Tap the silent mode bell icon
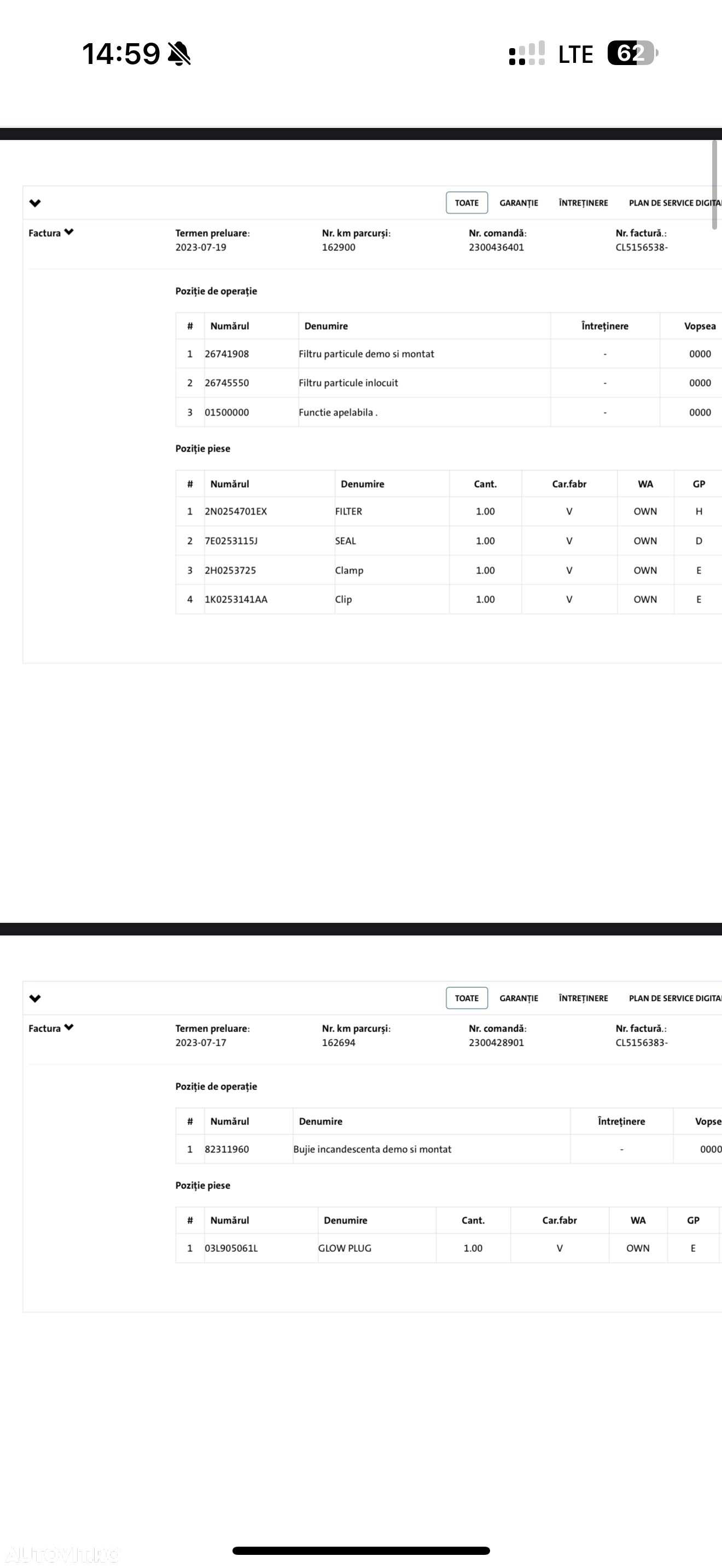This screenshot has width=722, height=1568. tap(179, 54)
